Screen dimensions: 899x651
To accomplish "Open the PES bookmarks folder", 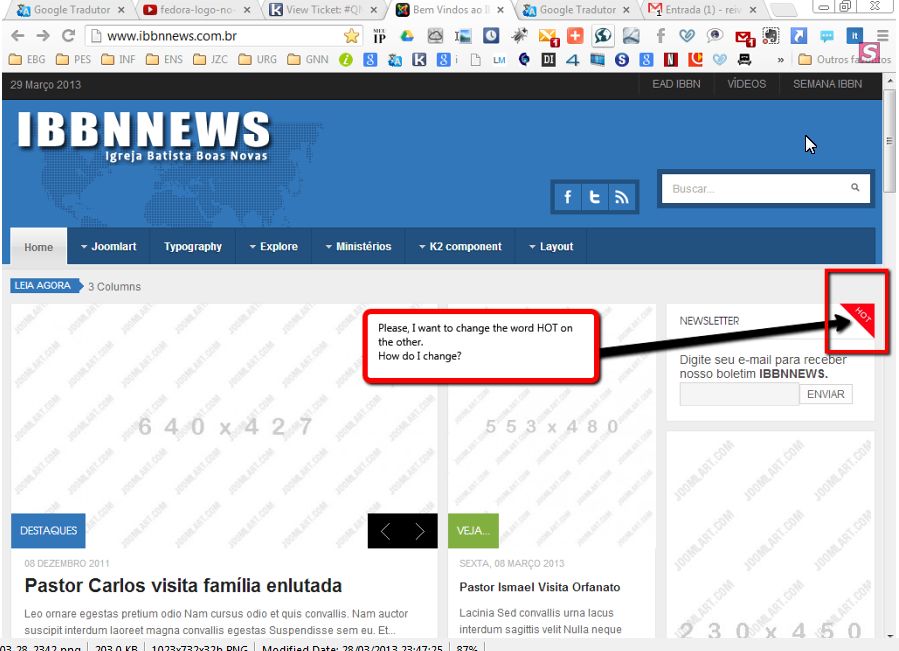I will tap(73, 60).
